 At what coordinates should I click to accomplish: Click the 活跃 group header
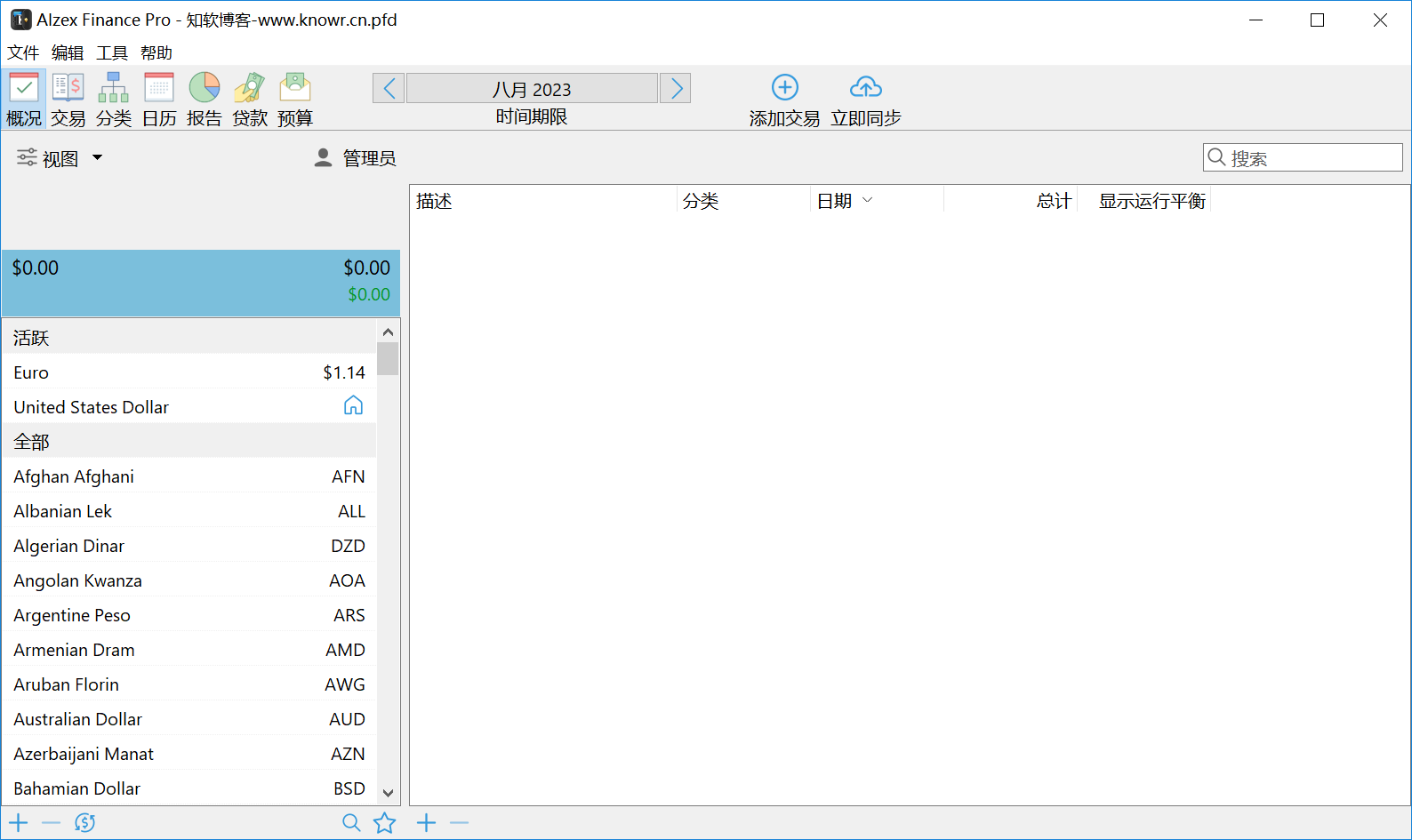189,338
